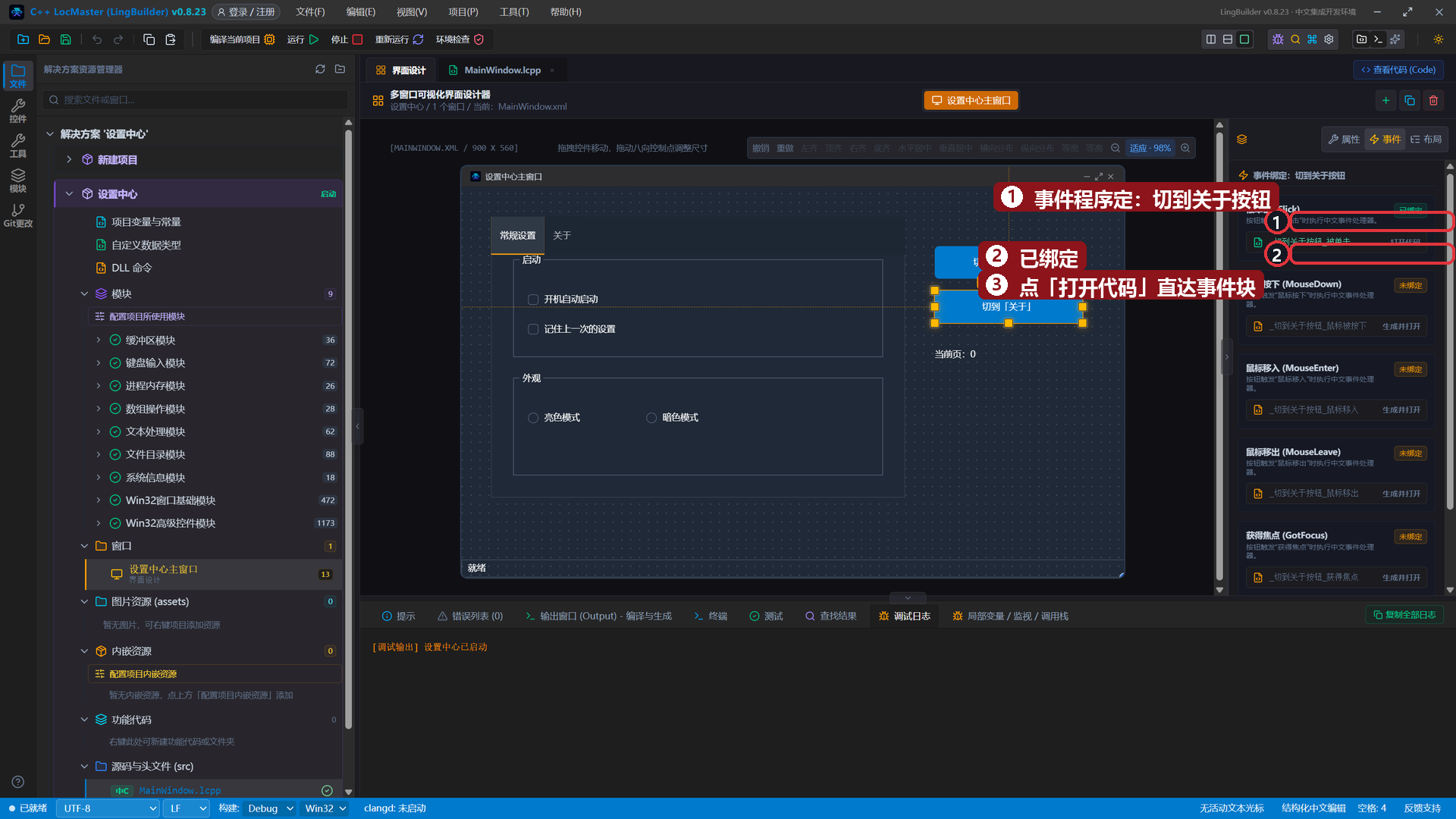Click the blue command-key icon in toolbar
Screen dimensions: 1456x819
pos(1312,39)
